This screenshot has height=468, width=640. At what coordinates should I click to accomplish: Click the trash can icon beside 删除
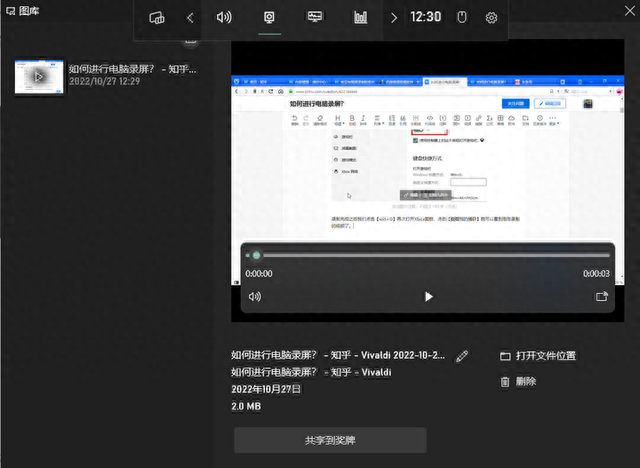505,382
